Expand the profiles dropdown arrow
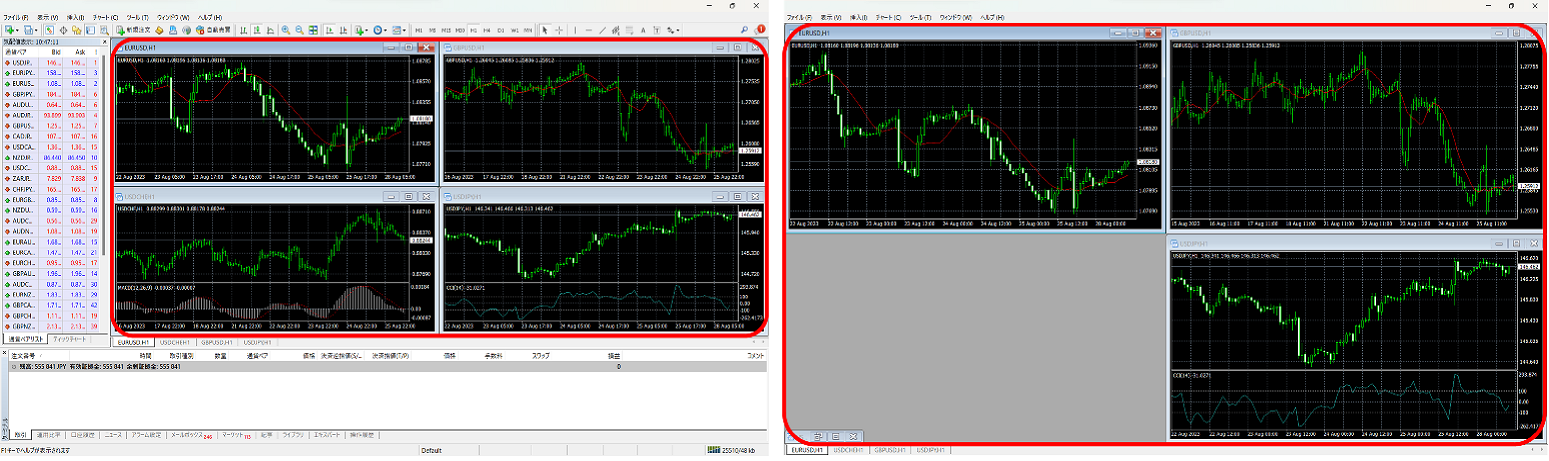 pyautogui.click(x=36, y=30)
